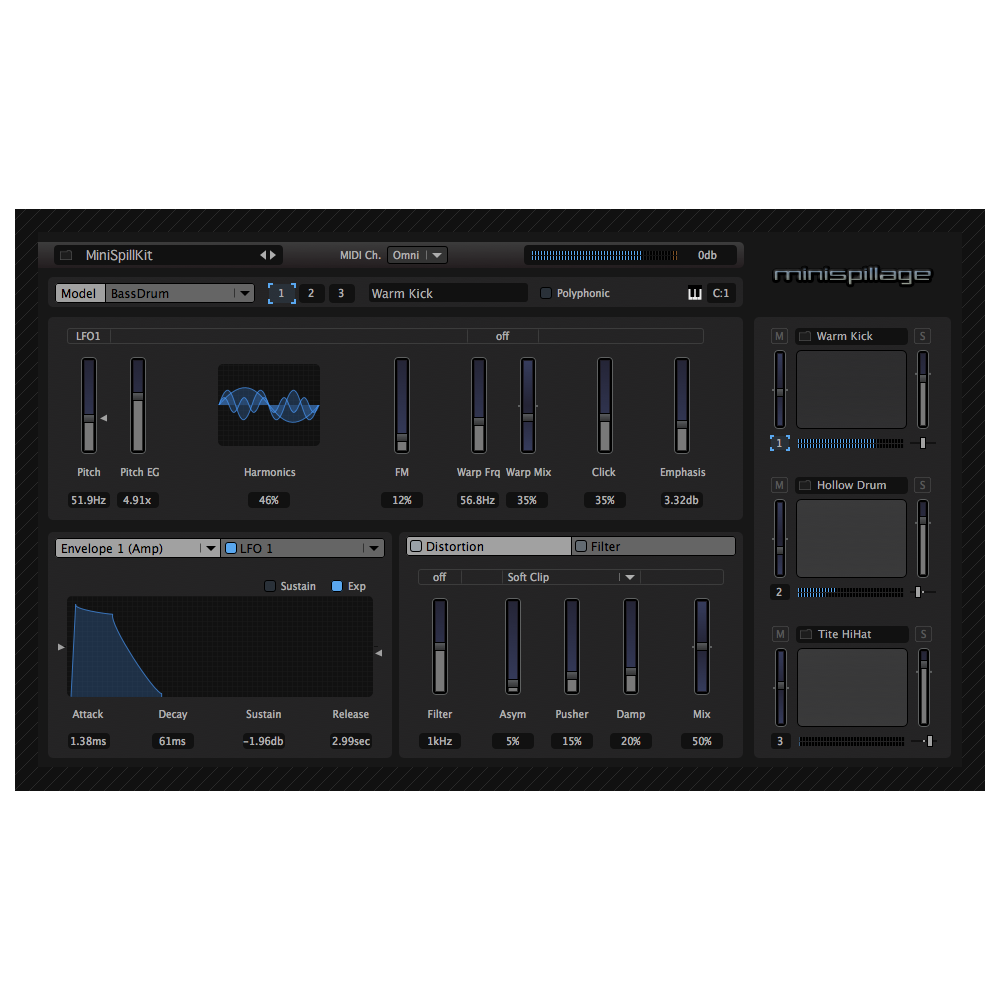Enable the Distortion effect checkbox
Screen dimensions: 1000x1000
click(415, 546)
